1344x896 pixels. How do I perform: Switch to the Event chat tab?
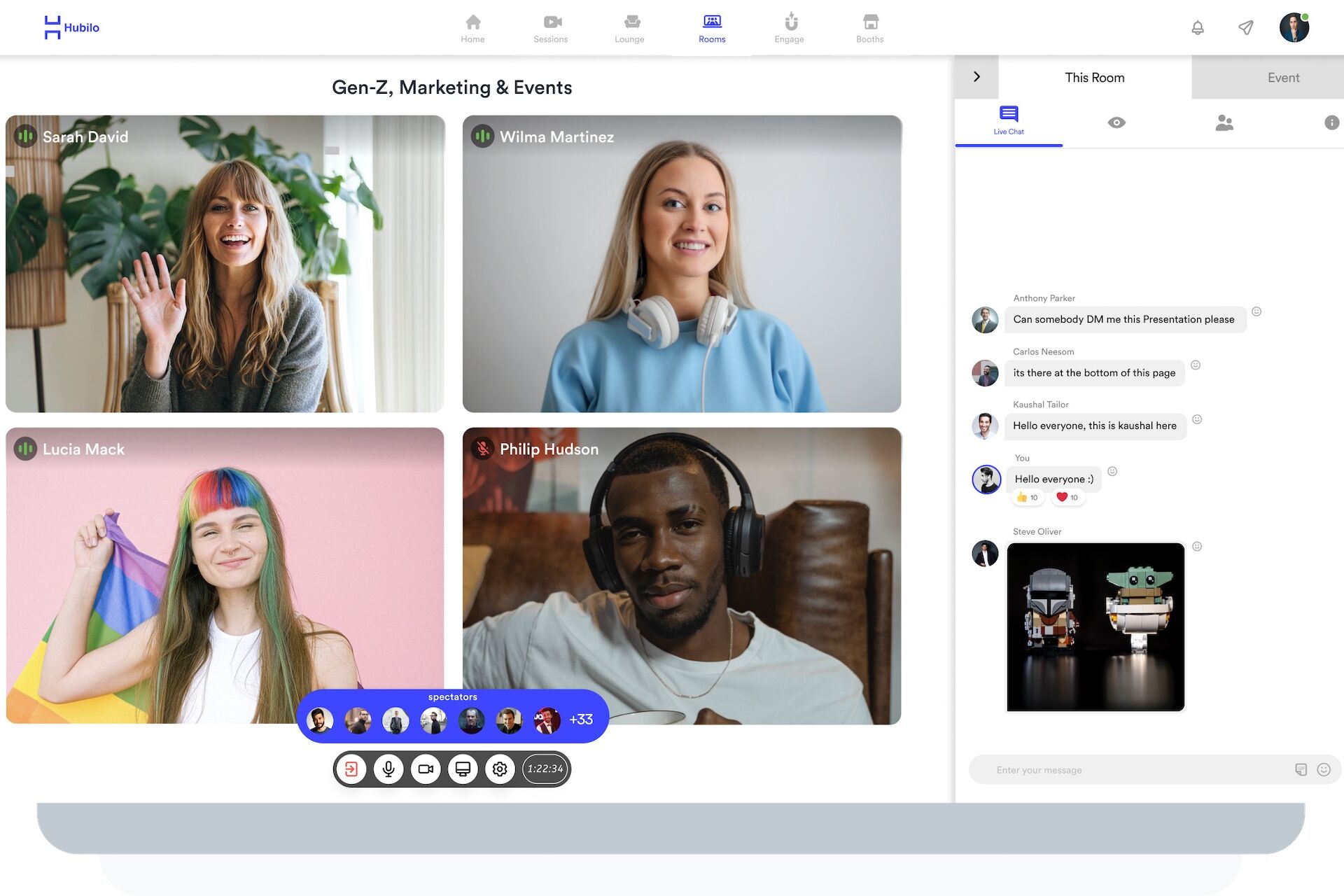pyautogui.click(x=1282, y=78)
